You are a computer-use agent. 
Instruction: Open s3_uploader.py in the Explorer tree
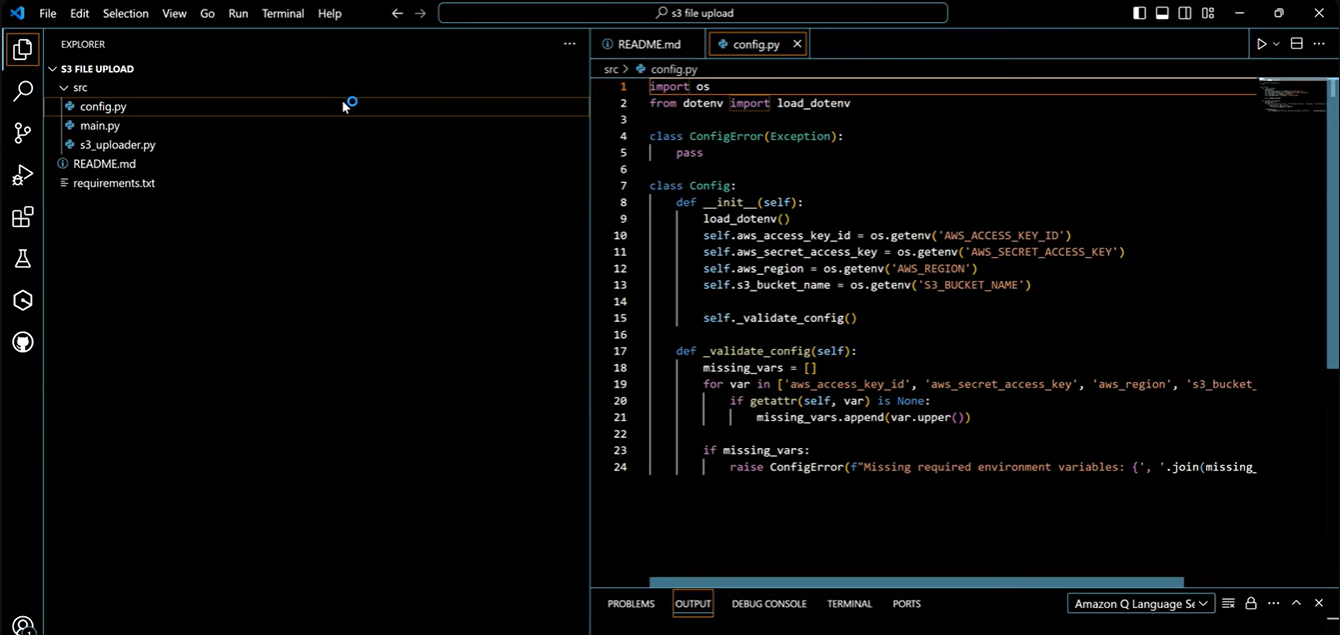pyautogui.click(x=316, y=145)
